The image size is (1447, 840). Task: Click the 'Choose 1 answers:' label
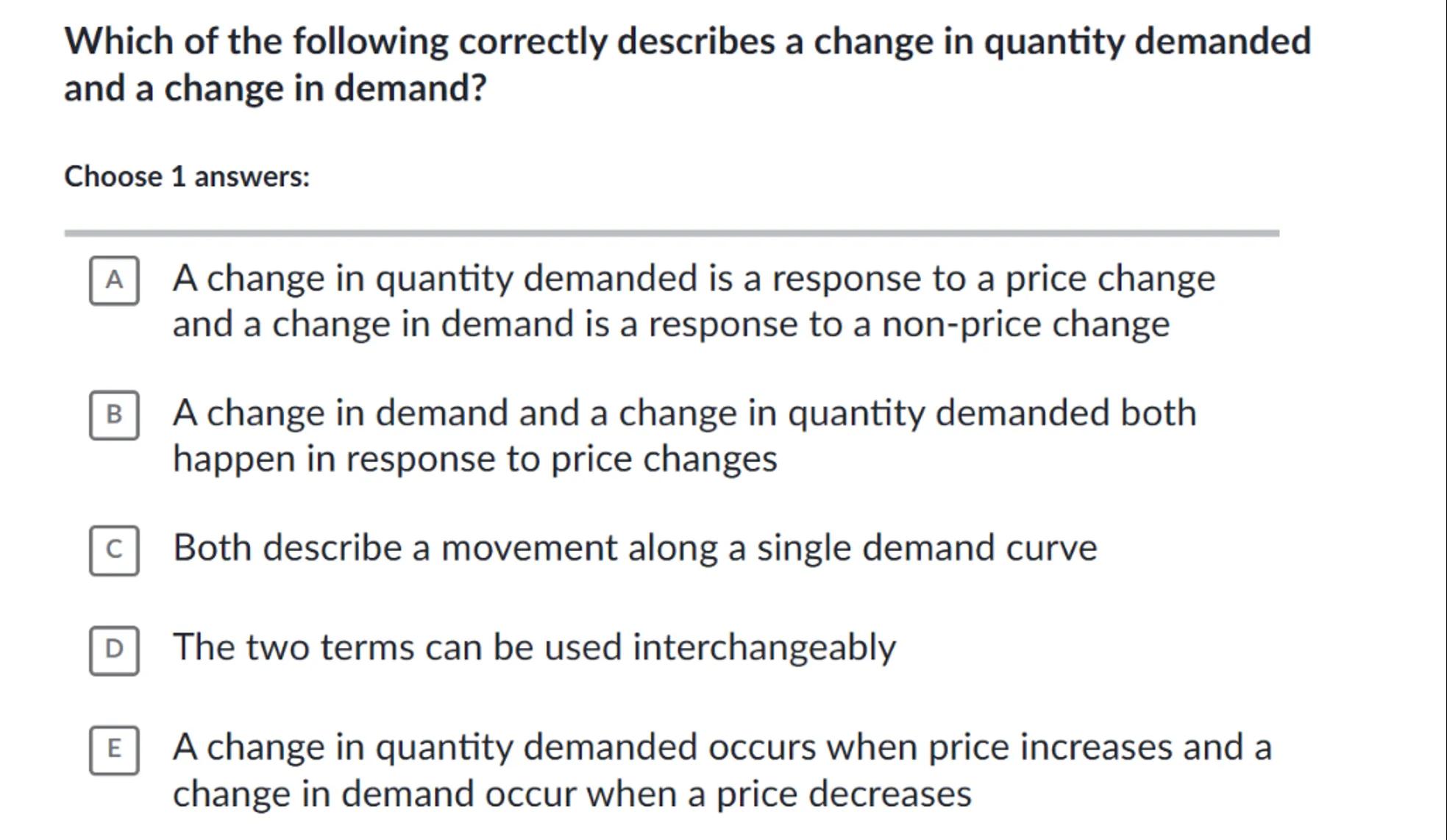187,177
